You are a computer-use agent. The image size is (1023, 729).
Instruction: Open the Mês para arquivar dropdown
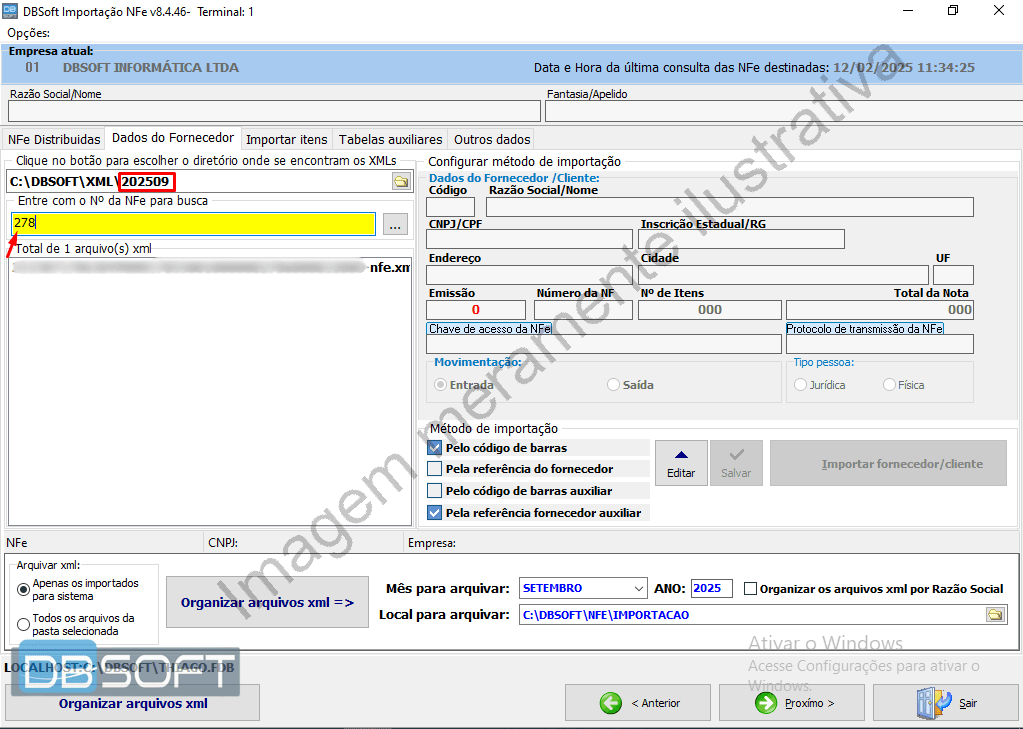coord(639,588)
